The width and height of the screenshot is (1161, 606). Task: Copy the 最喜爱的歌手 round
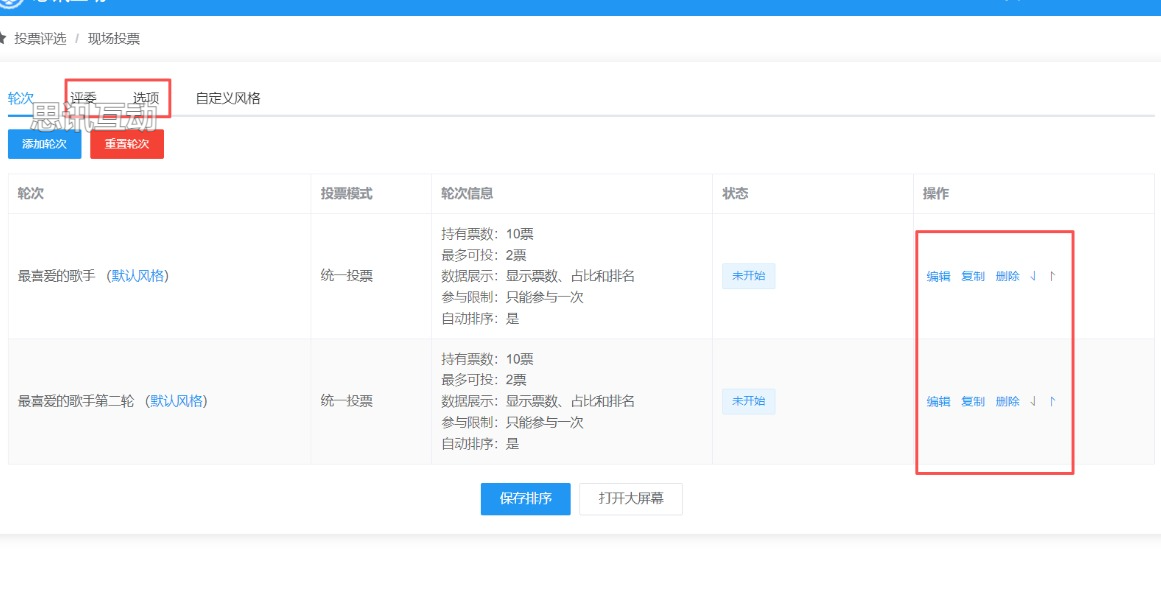[x=972, y=277]
